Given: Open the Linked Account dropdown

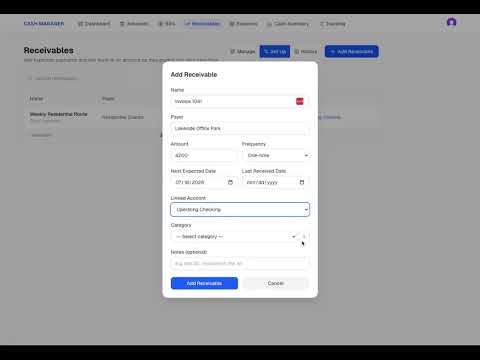Looking at the screenshot, I should point(240,209).
